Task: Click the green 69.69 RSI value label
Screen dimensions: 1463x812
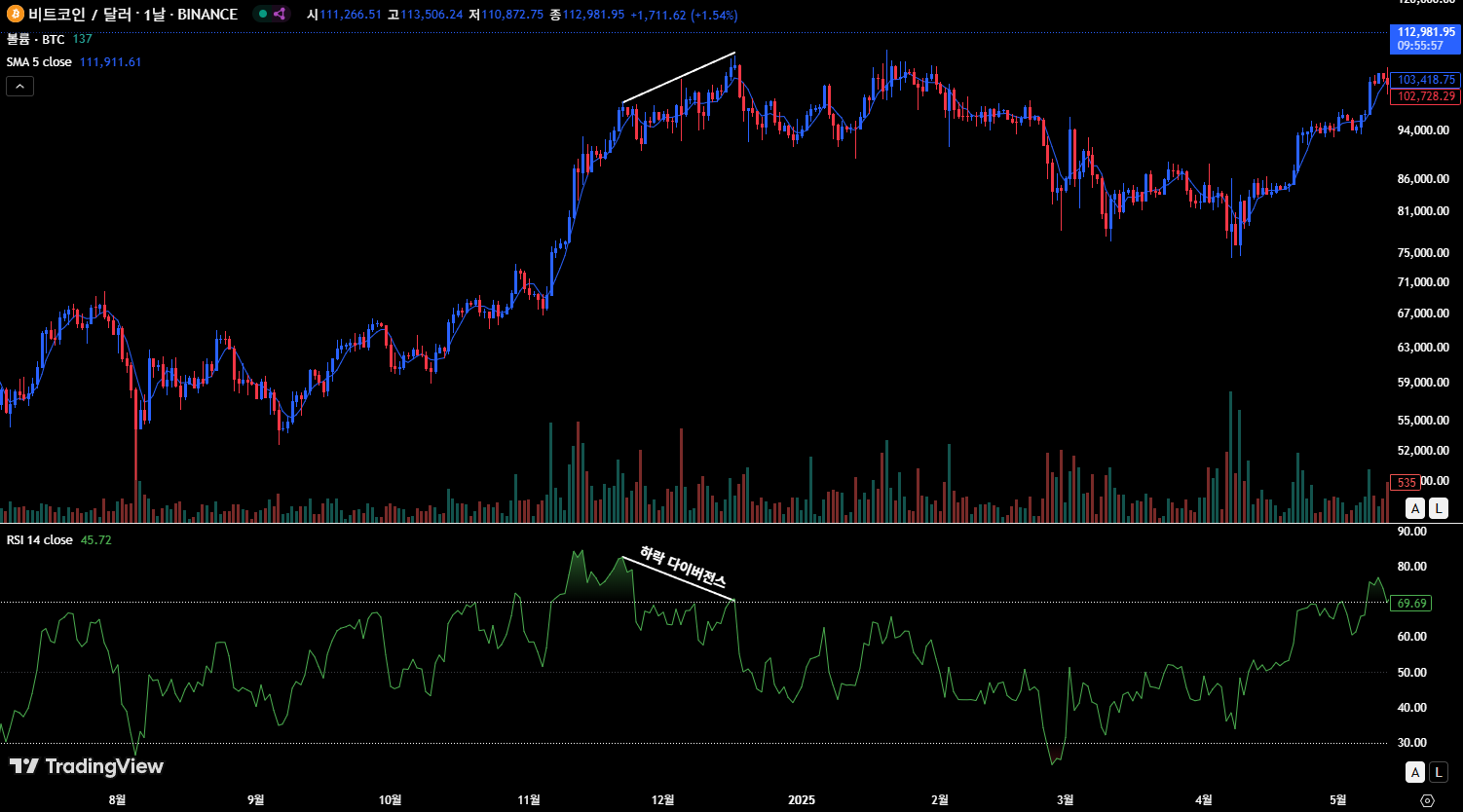Action: (1411, 604)
